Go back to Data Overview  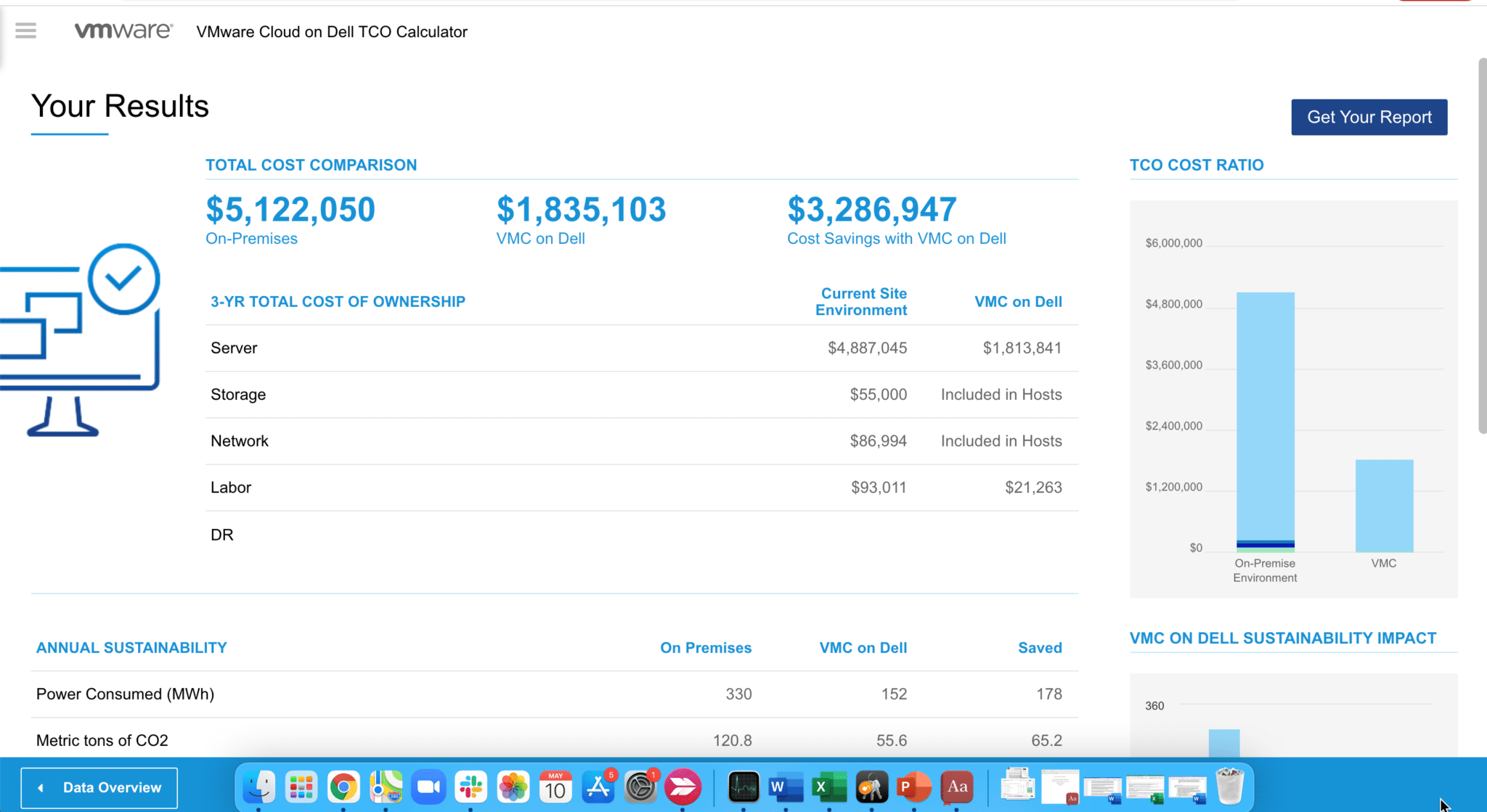[x=99, y=787]
